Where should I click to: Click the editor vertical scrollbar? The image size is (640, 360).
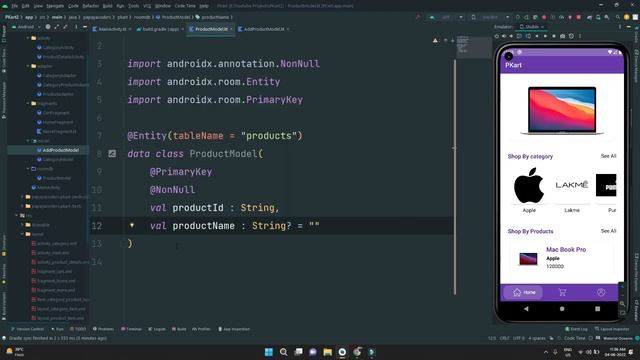pyautogui.click(x=455, y=178)
